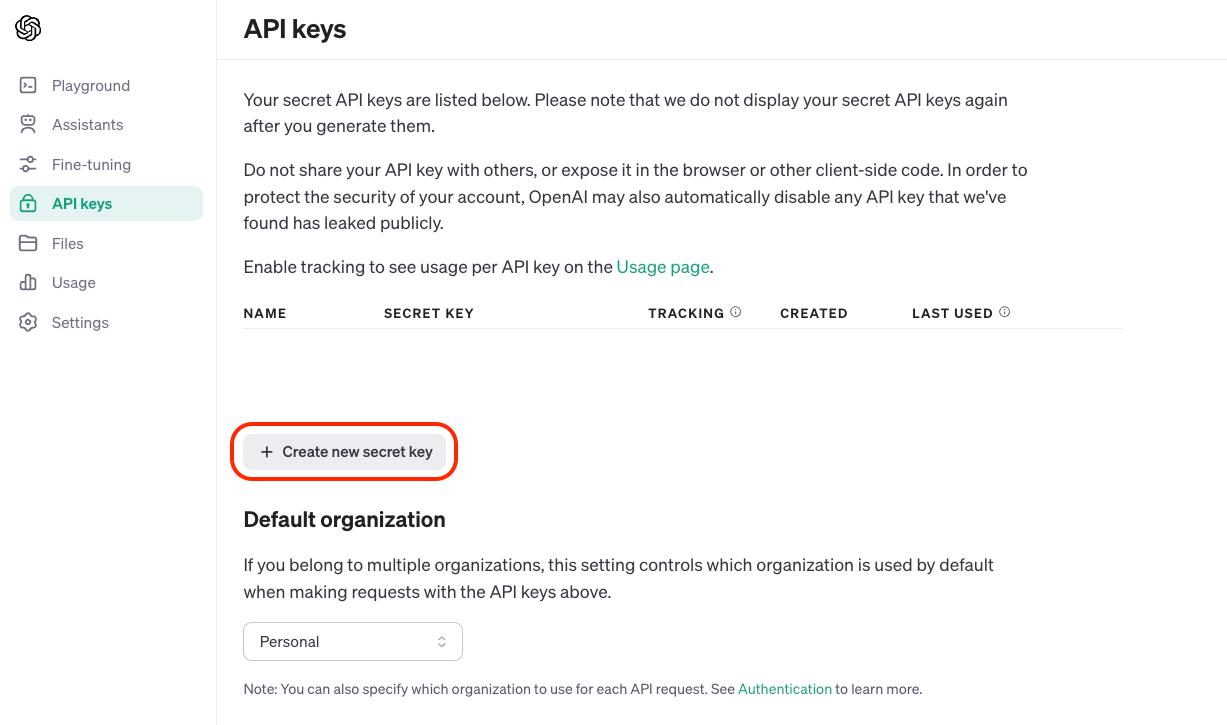Image resolution: width=1227 pixels, height=725 pixels.
Task: Click the Assistants sidebar icon
Action: coord(27,124)
